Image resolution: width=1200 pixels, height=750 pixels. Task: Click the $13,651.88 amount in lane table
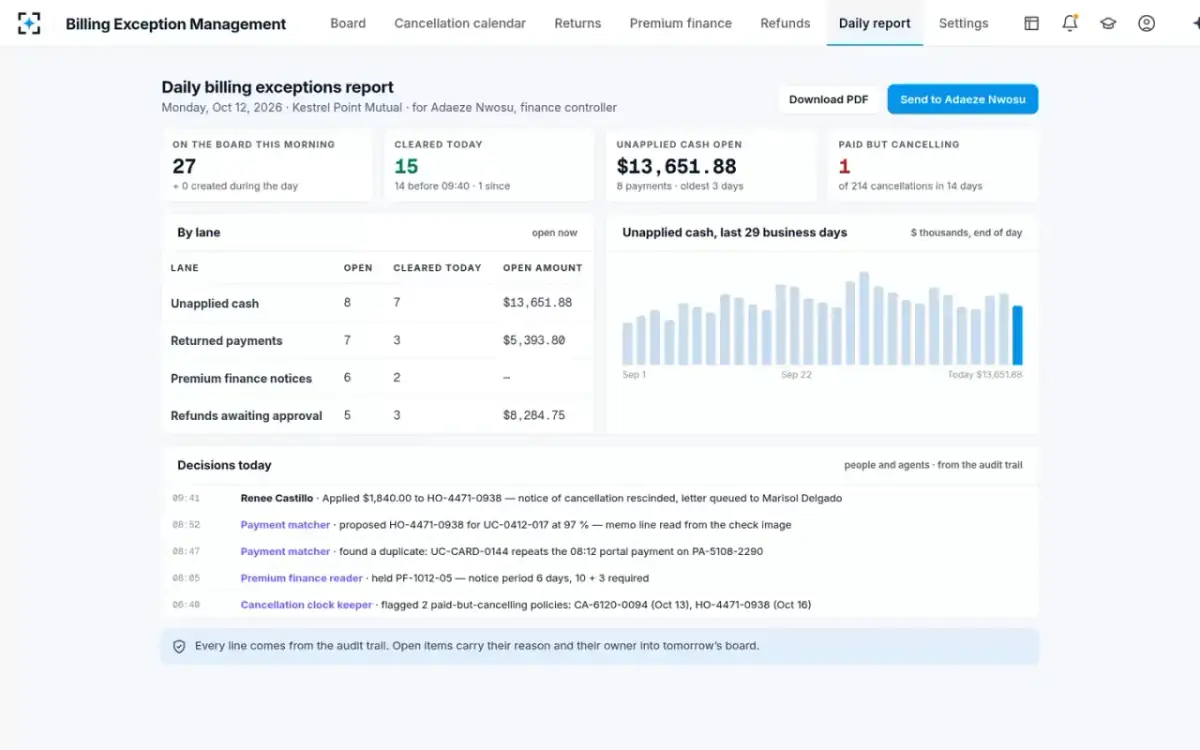pos(538,302)
